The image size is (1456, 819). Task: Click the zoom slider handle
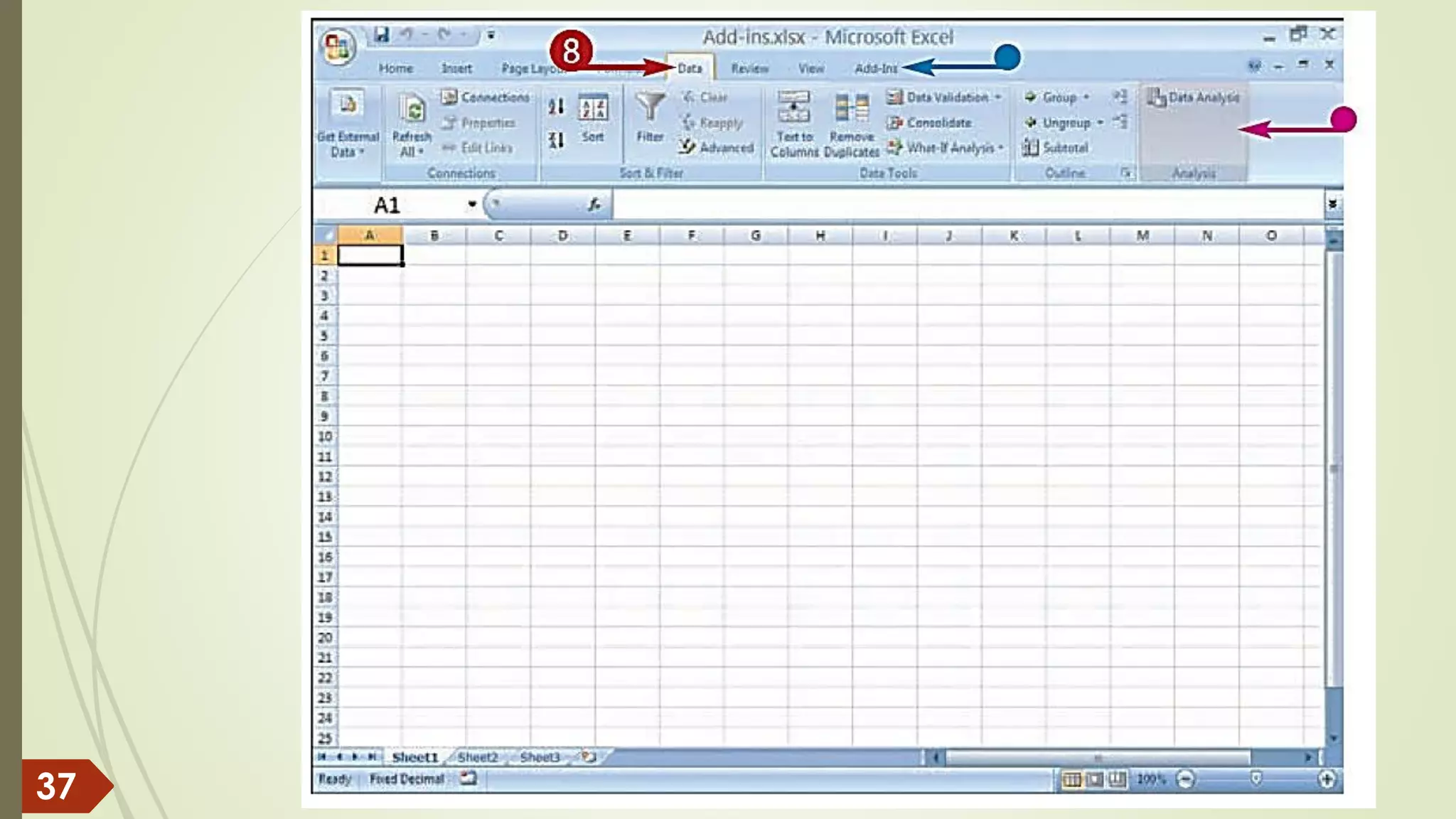(1256, 779)
